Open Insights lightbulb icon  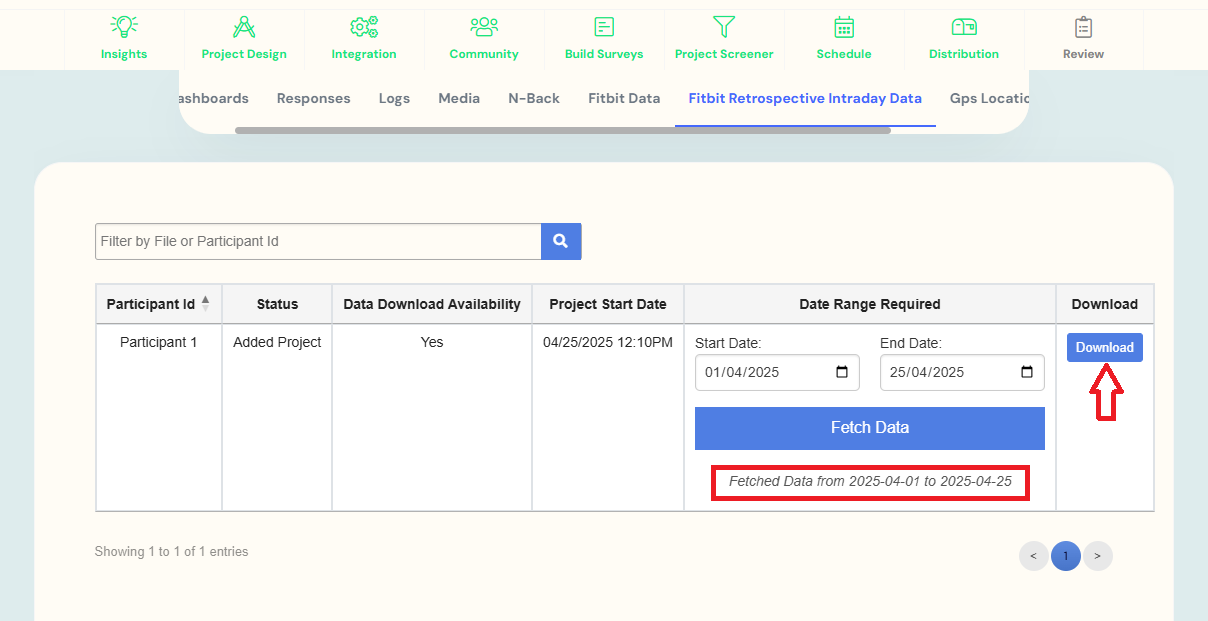(124, 27)
